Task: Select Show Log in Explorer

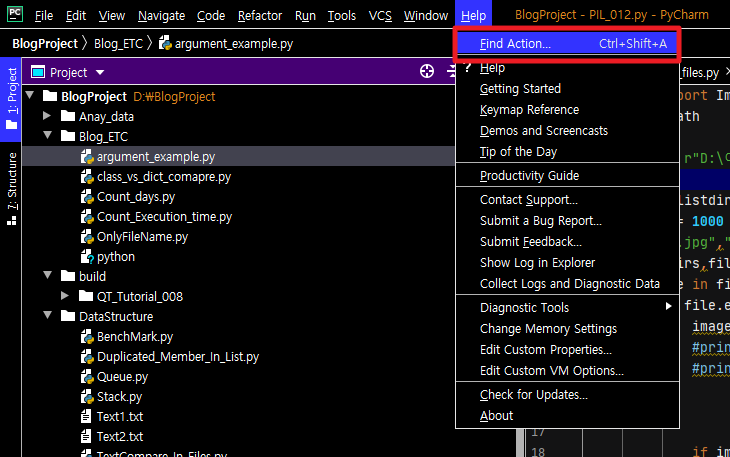Action: [568, 262]
